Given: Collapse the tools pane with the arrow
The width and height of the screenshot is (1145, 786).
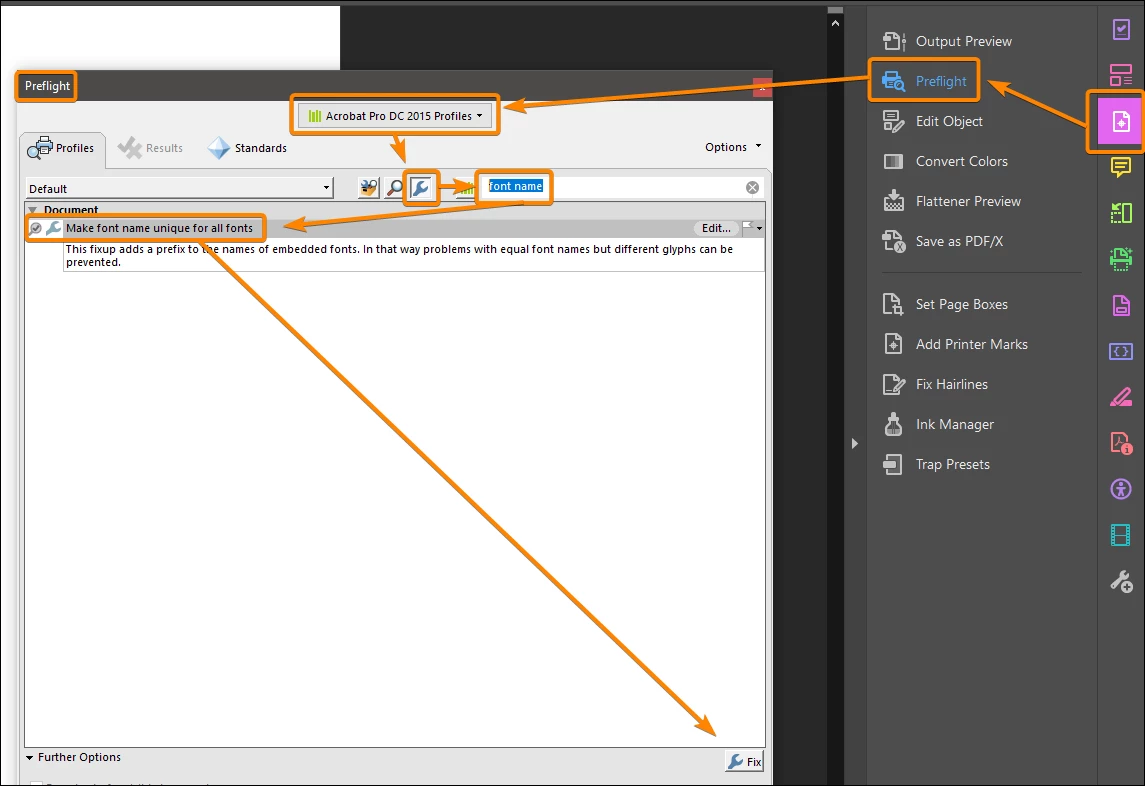Looking at the screenshot, I should (854, 443).
